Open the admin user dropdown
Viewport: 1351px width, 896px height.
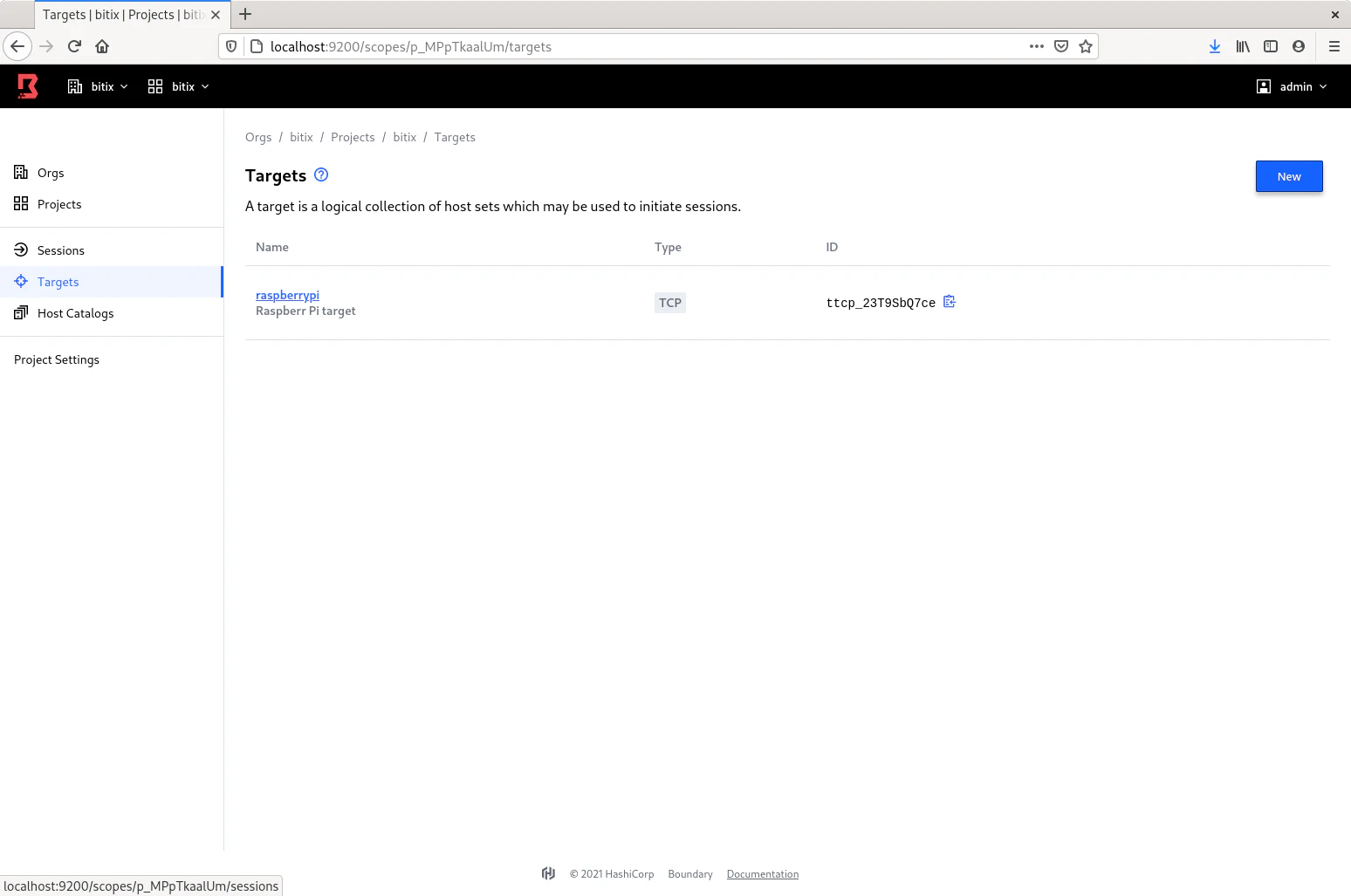click(x=1292, y=86)
